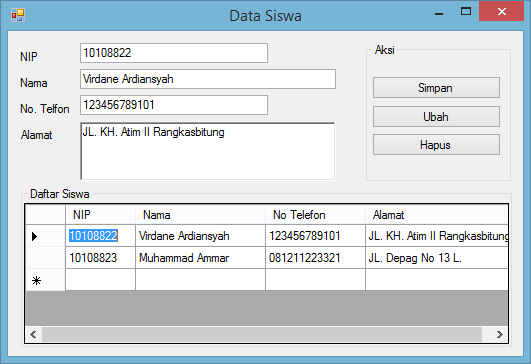Select the Virdane Ardiansyah grid cell

pos(200,236)
